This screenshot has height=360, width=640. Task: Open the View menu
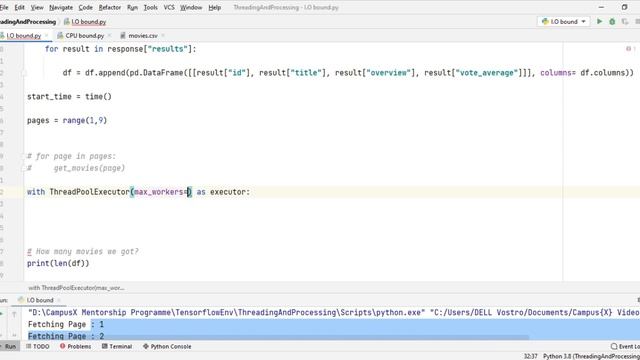37,7
